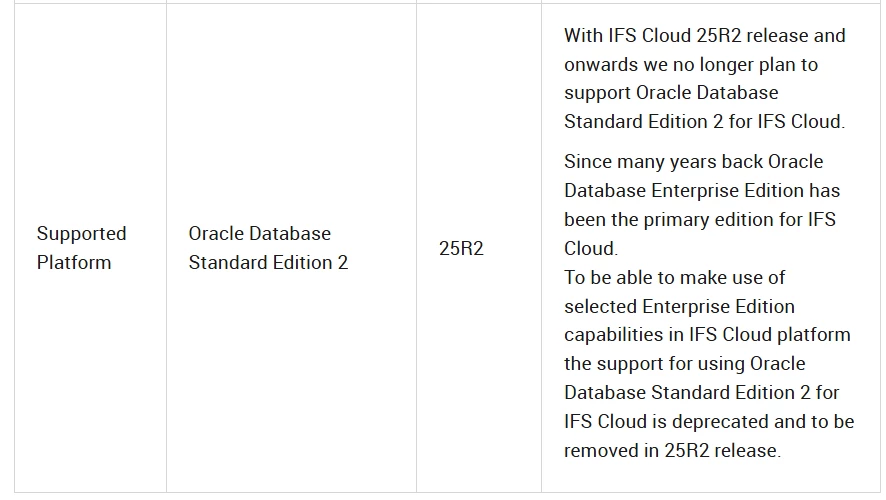The image size is (886, 500).
Task: Click the line "selected Enterprise Edition"
Action: click(x=679, y=306)
